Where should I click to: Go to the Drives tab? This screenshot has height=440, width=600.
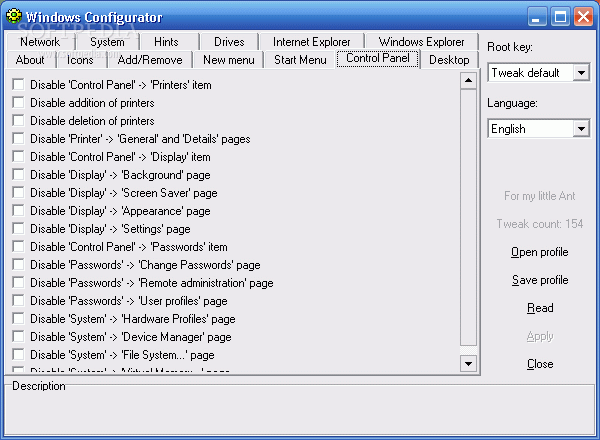229,42
